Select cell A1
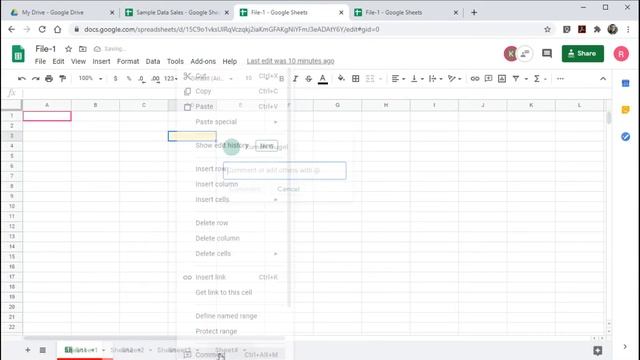The width and height of the screenshot is (640, 360). tap(47, 116)
